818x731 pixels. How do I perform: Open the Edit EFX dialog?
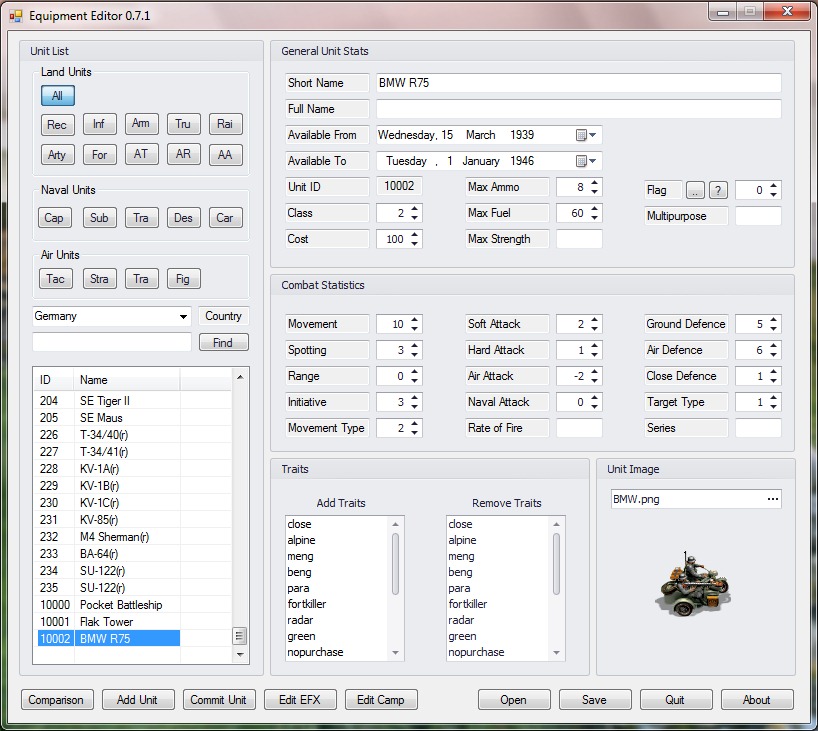point(300,700)
